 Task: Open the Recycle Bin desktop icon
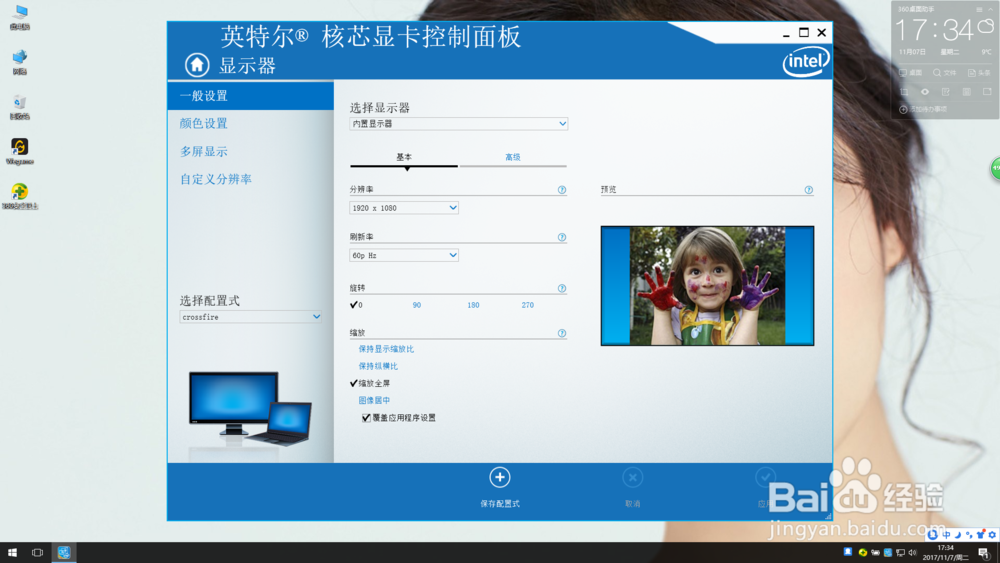tap(20, 107)
